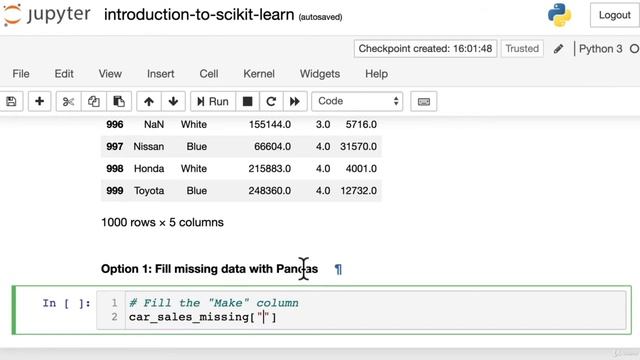Move selected cell down arrow

(173, 101)
